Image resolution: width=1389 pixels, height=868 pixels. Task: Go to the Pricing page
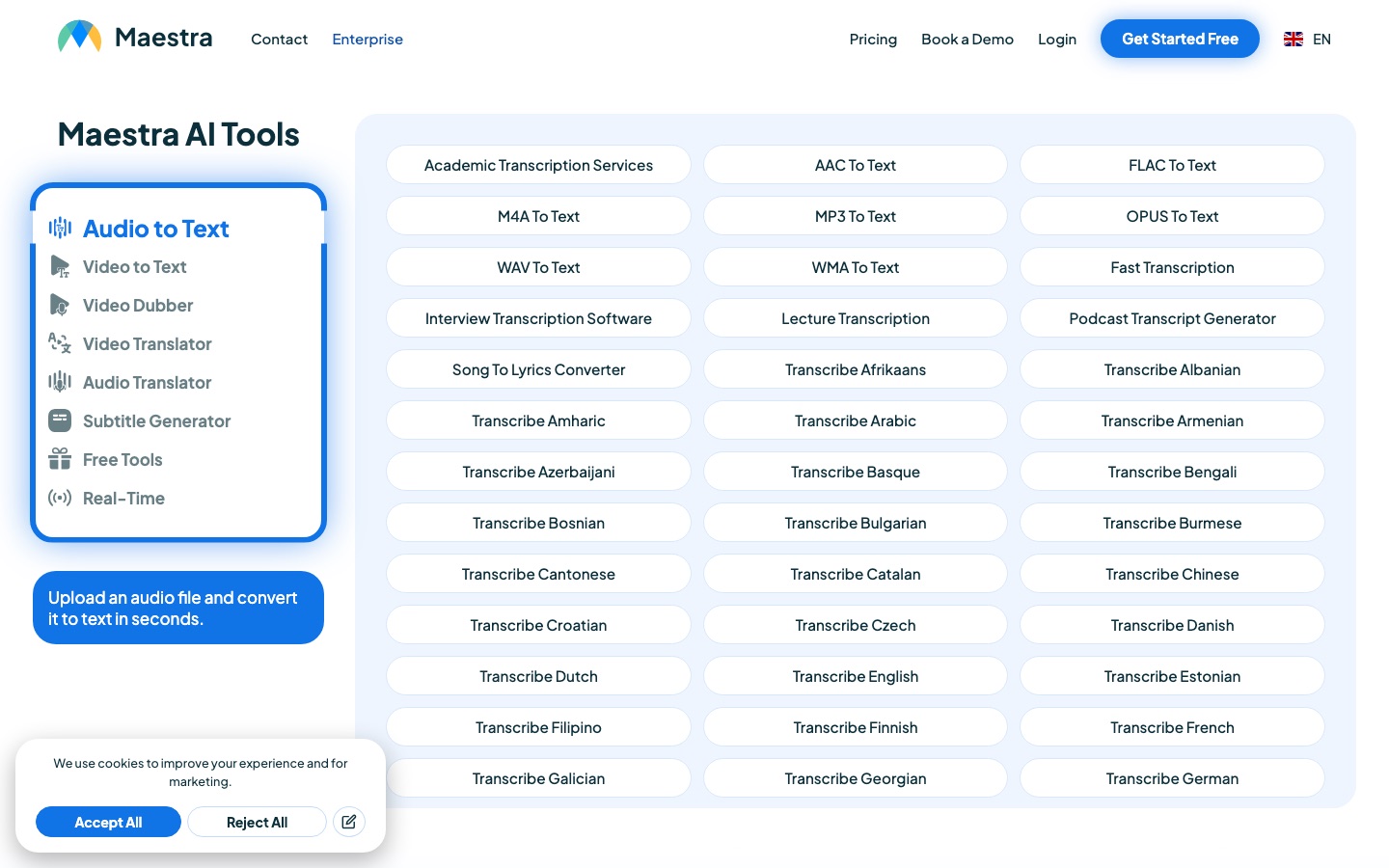click(873, 39)
